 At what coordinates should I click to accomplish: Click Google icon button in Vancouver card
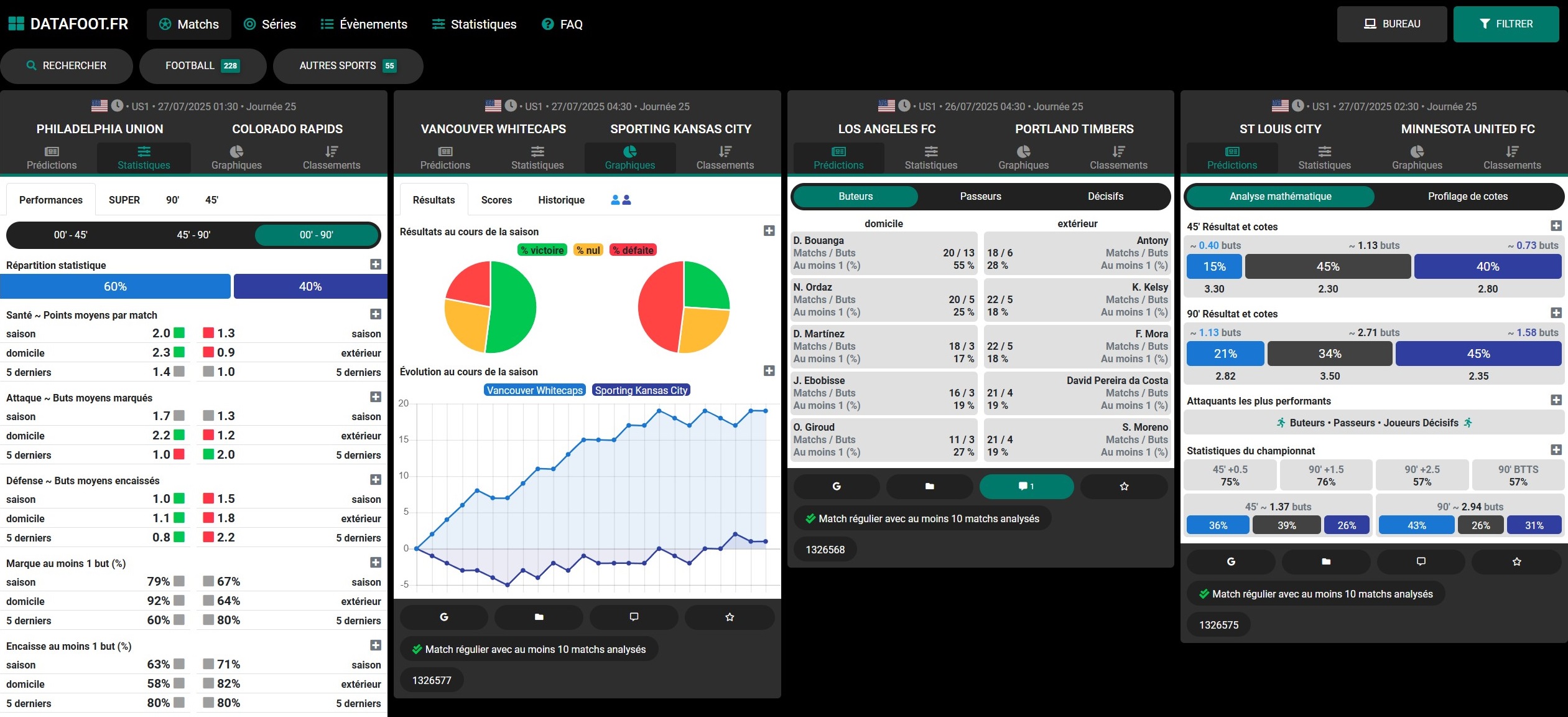pos(444,617)
